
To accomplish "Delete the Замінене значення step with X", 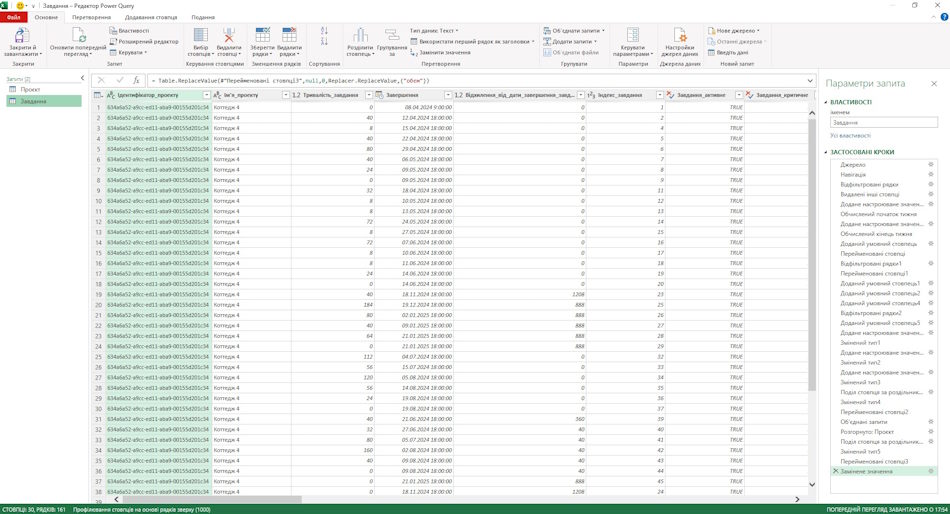I will [x=835, y=471].
